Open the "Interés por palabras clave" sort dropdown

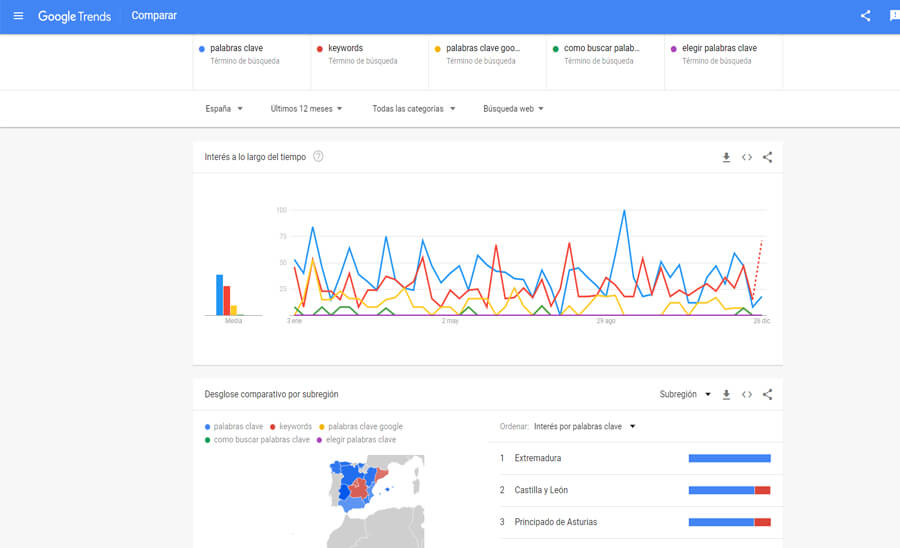(584, 426)
